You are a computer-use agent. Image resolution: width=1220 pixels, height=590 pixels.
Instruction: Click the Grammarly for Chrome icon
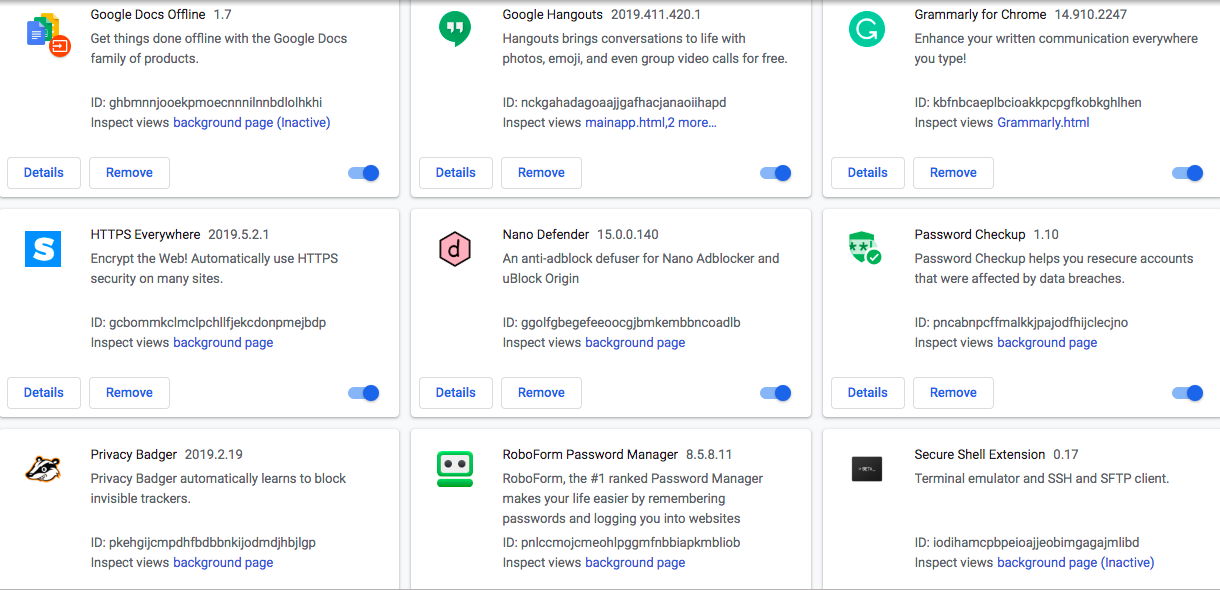point(866,29)
